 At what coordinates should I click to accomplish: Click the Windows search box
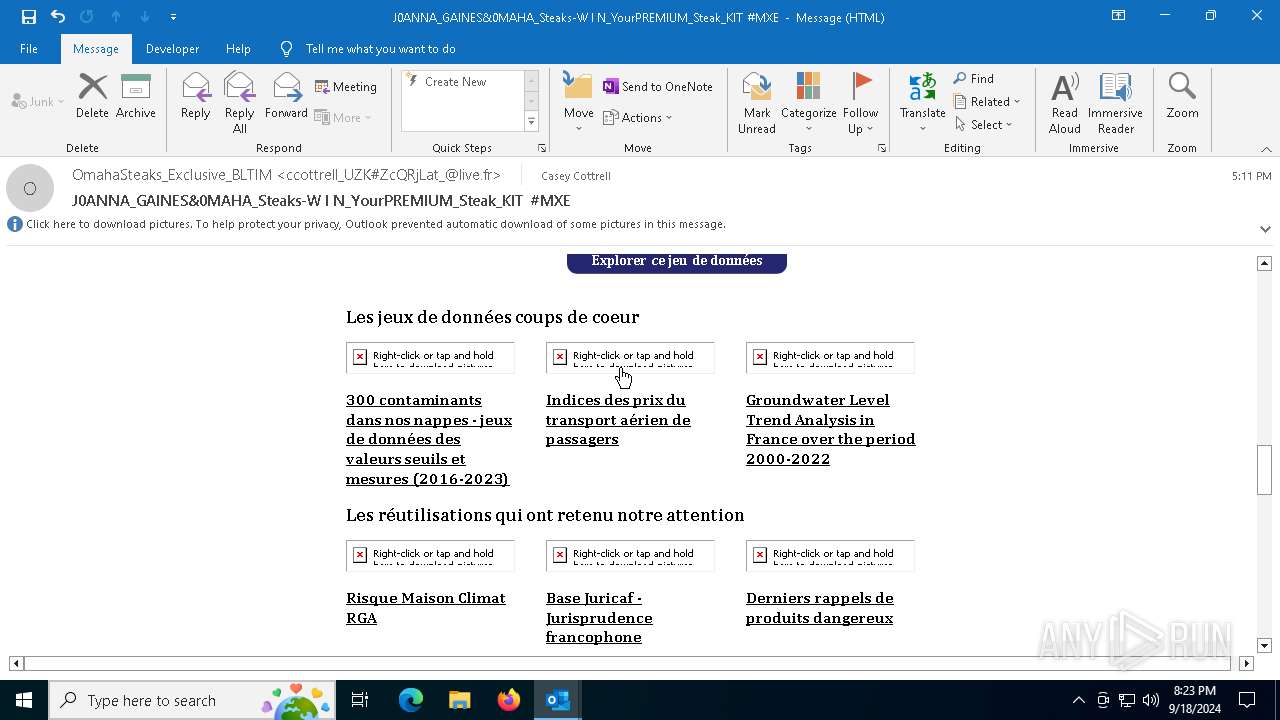pyautogui.click(x=192, y=700)
